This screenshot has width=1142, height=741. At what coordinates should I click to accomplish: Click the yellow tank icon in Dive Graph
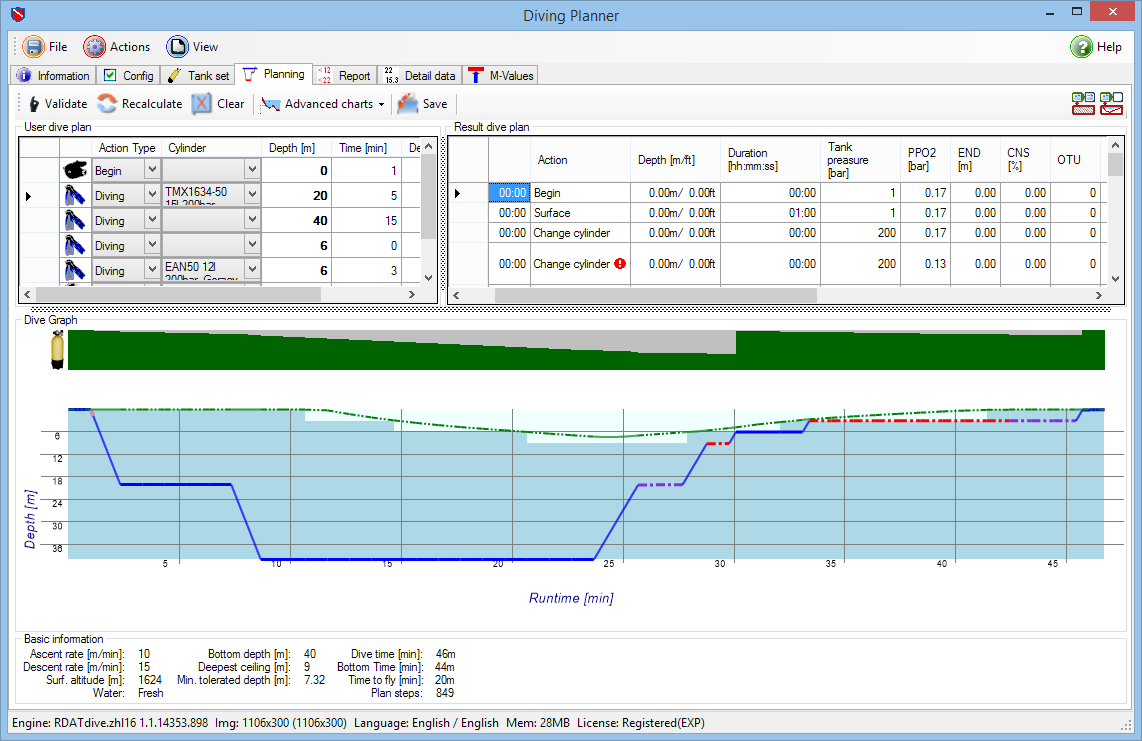tap(57, 350)
